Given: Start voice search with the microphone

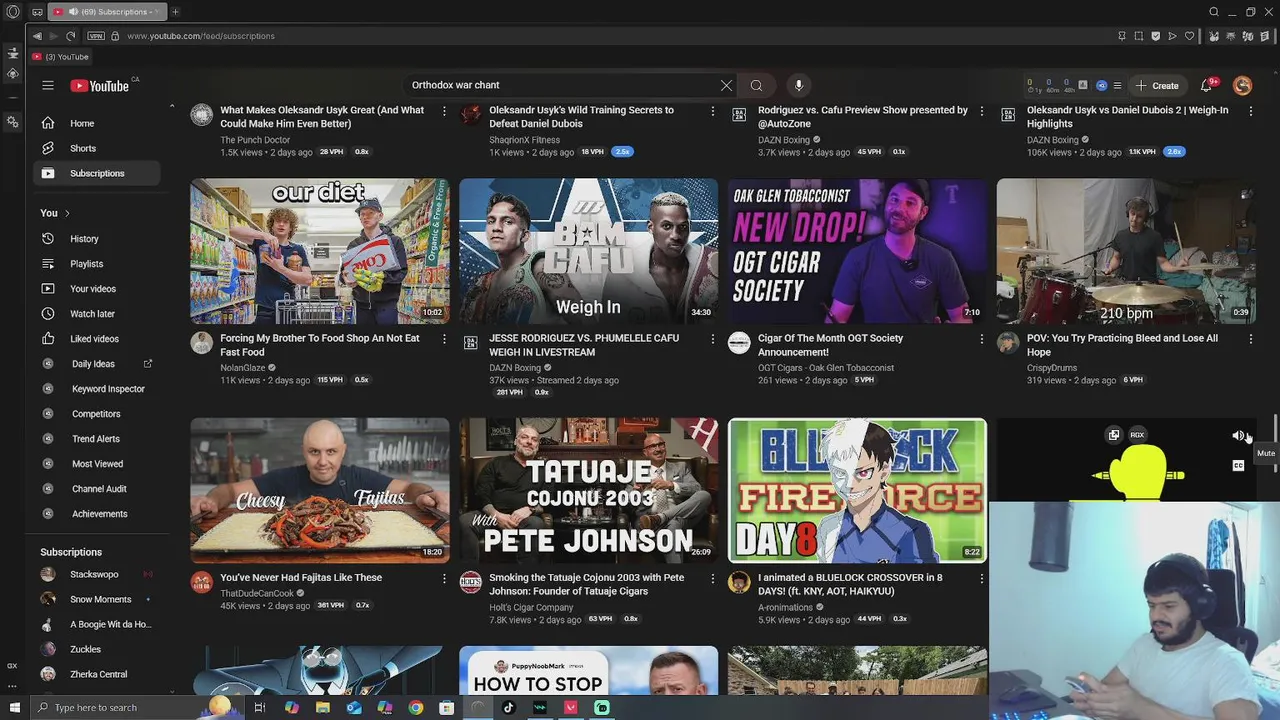Looking at the screenshot, I should point(798,85).
